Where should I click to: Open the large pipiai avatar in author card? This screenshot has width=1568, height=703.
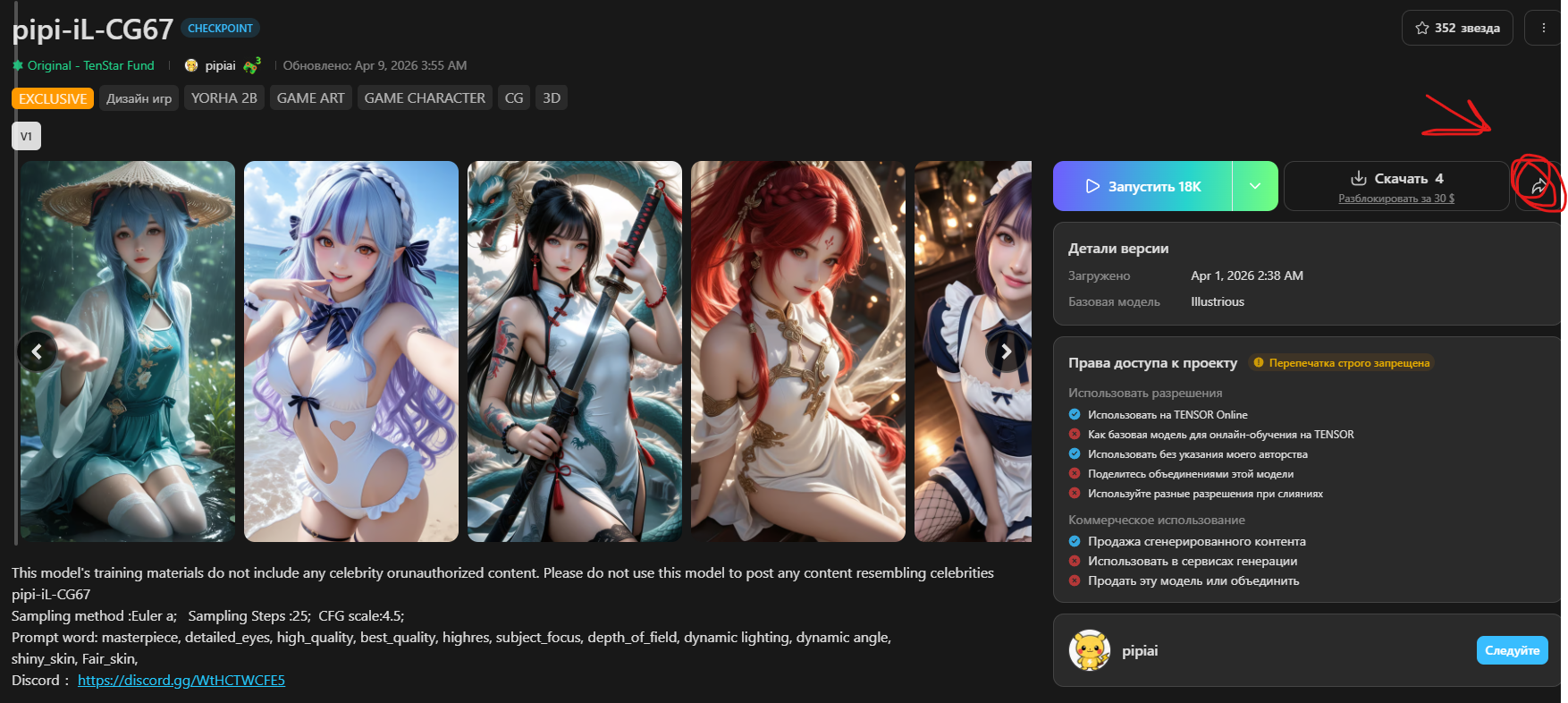point(1090,650)
